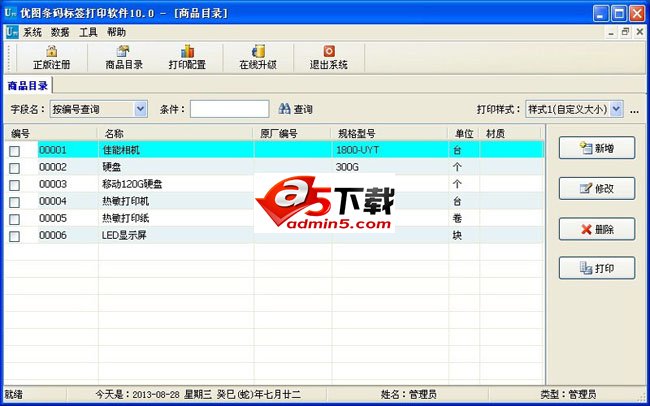Sort by the 编号 column header
This screenshot has width=650, height=406.
(x=51, y=134)
